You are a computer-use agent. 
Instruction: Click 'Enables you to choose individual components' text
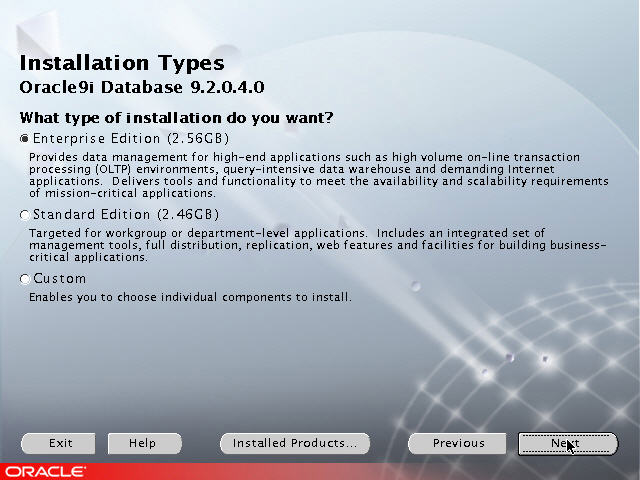[x=190, y=297]
